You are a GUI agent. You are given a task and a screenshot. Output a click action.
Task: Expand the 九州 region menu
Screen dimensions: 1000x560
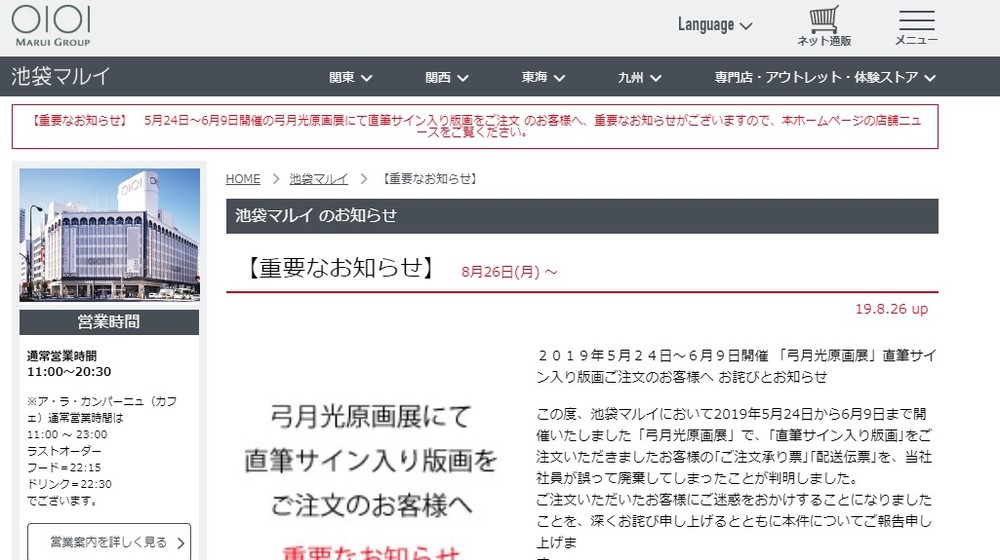click(639, 77)
